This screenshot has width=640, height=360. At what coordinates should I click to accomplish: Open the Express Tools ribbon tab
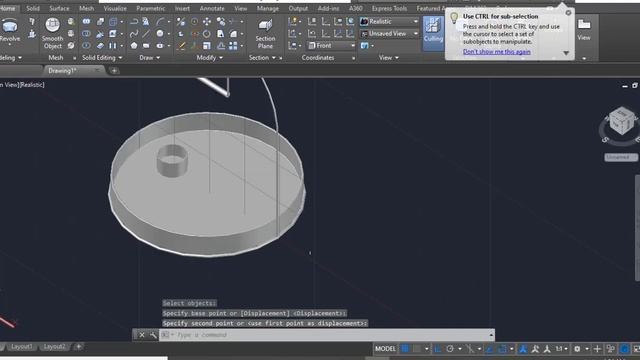pyautogui.click(x=389, y=8)
